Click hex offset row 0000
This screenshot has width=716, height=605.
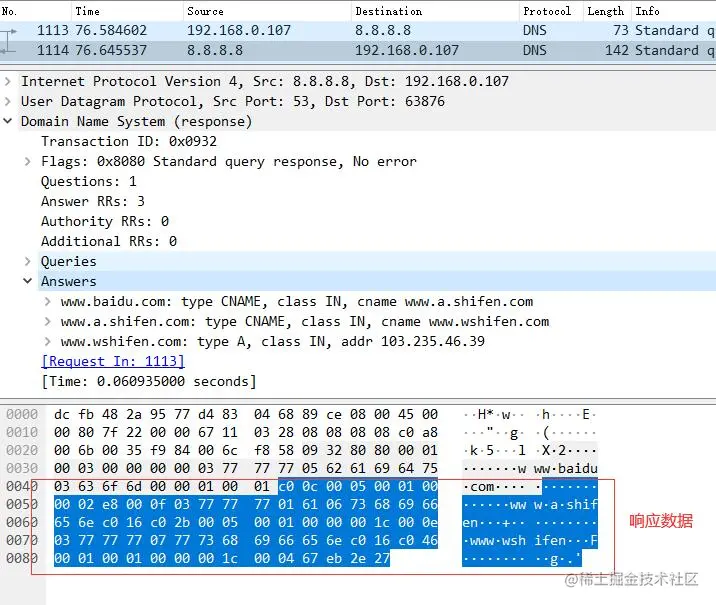pos(22,415)
